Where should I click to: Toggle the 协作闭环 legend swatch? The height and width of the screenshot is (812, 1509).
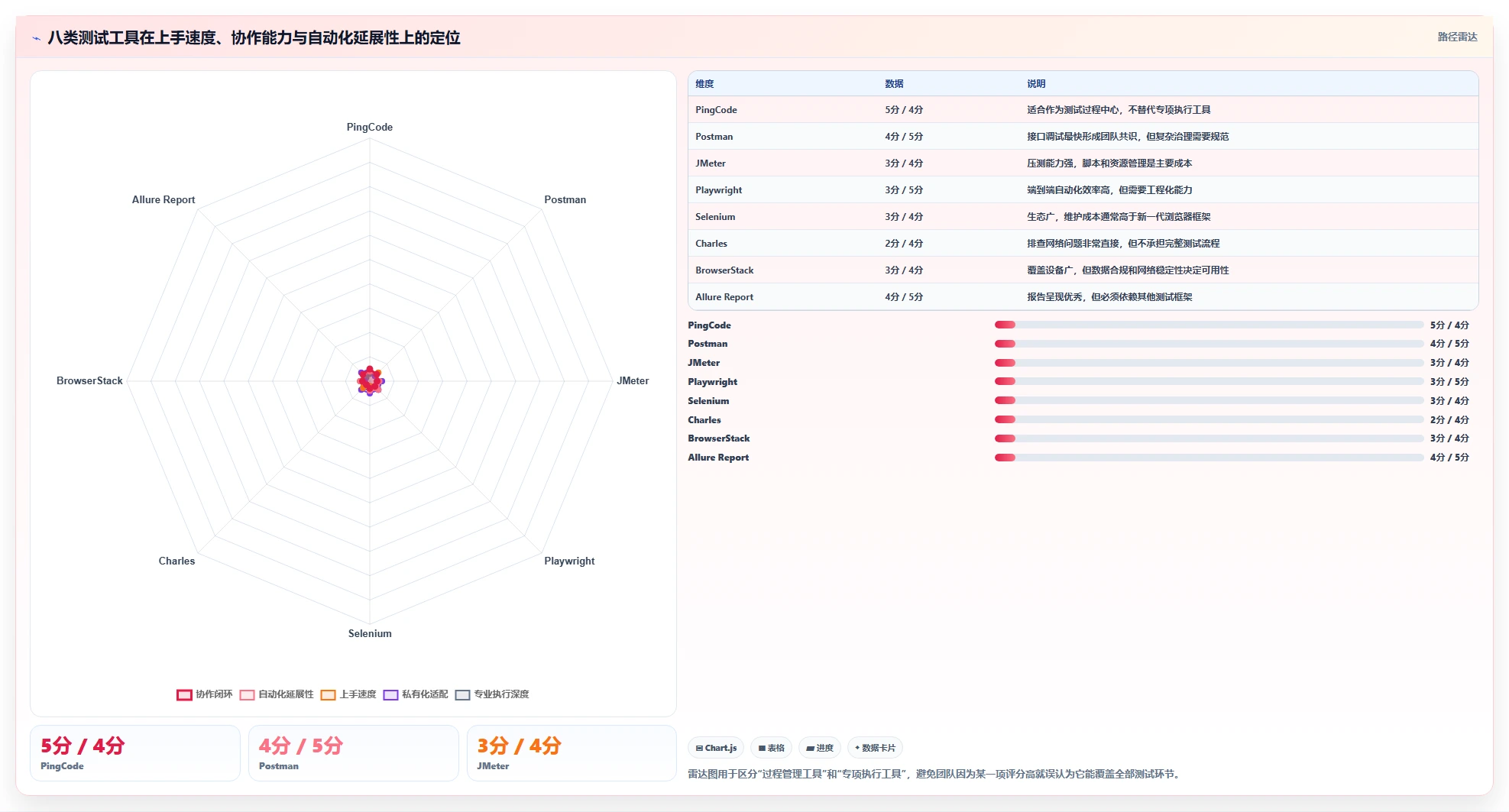point(184,694)
